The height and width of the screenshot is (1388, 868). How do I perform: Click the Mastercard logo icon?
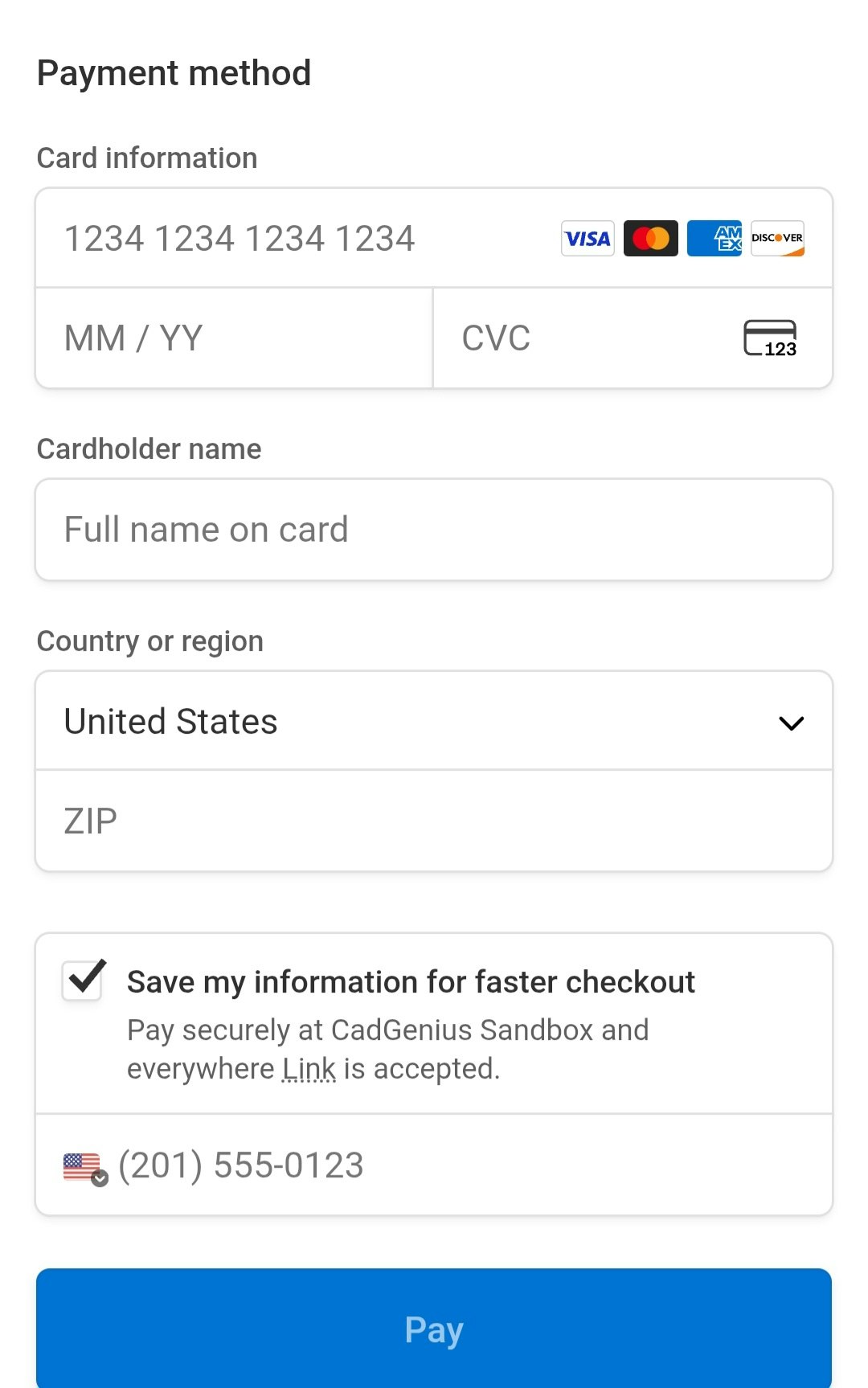651,238
